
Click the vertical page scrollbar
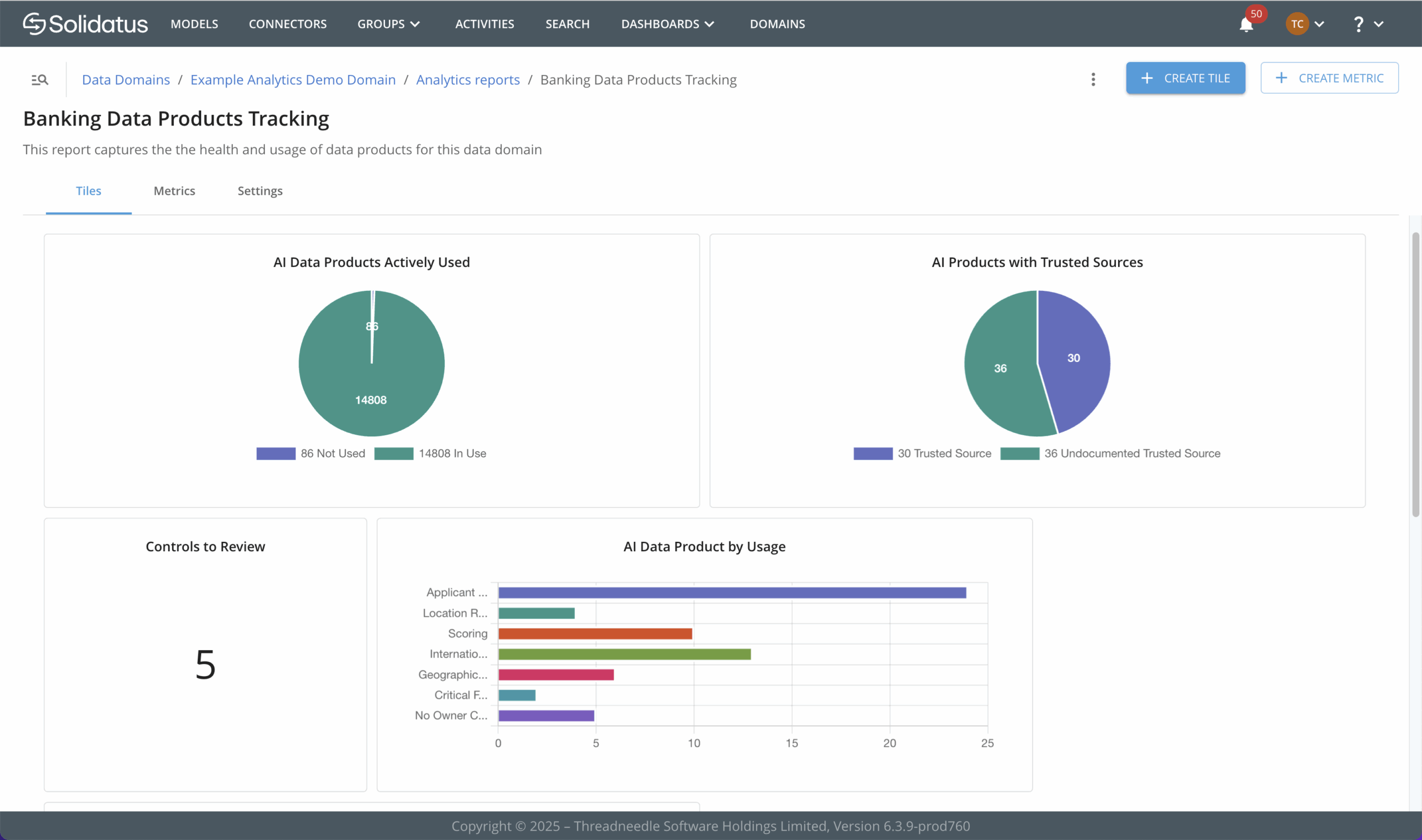(x=1415, y=374)
